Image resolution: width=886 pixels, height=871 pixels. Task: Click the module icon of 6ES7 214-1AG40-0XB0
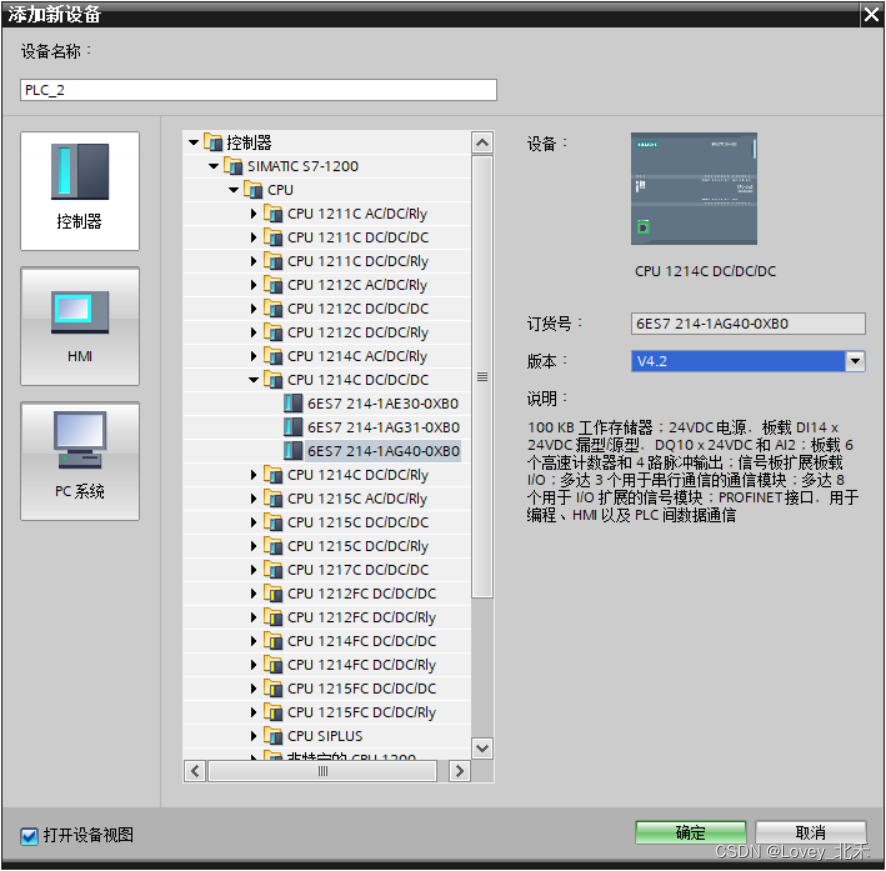tap(293, 451)
